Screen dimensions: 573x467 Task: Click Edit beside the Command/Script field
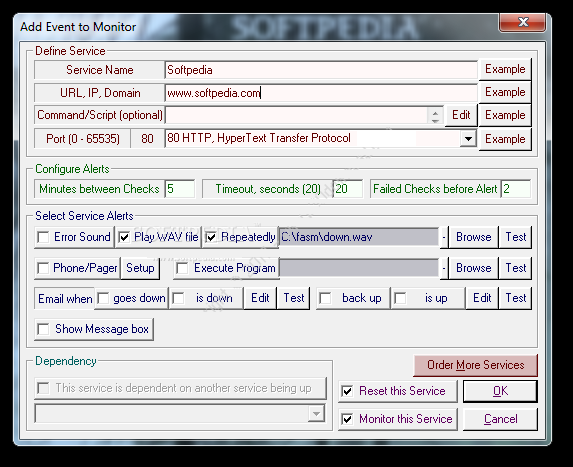tap(461, 115)
